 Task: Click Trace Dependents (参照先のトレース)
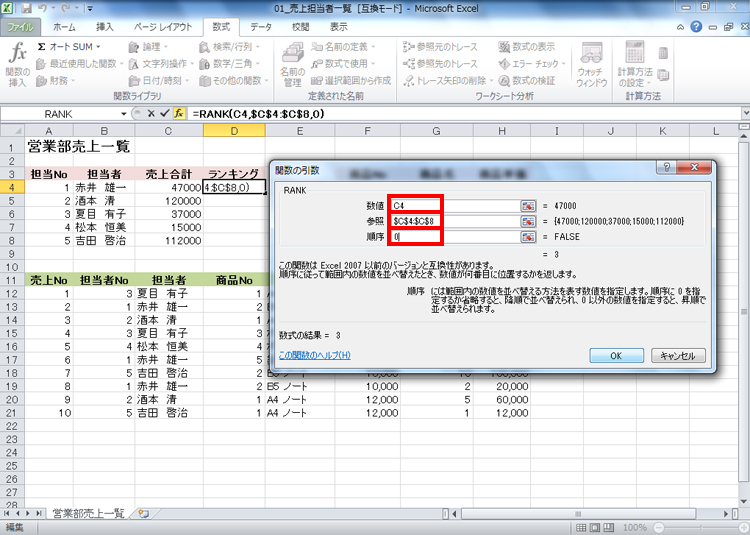point(440,64)
